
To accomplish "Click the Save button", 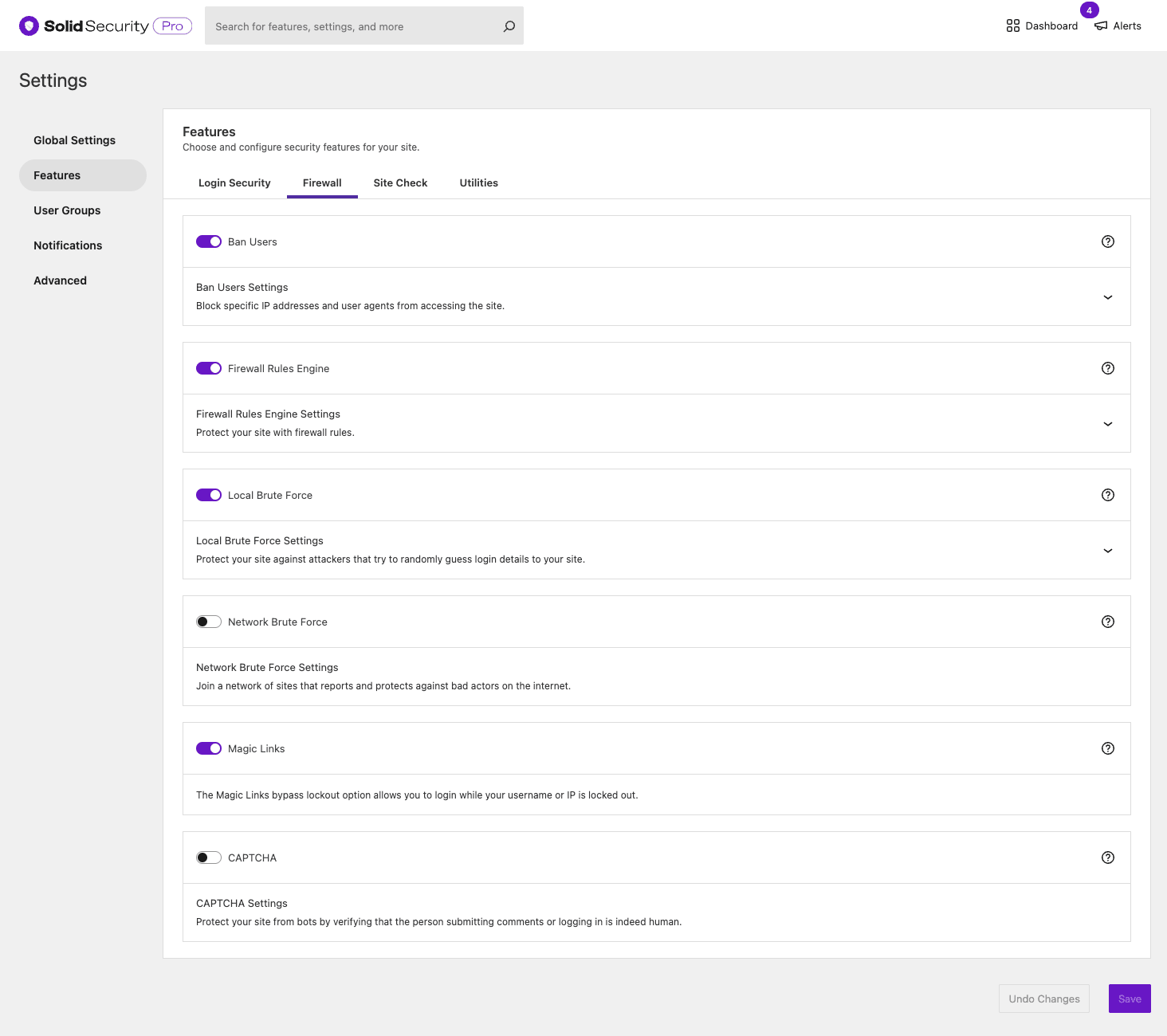I will 1130,999.
